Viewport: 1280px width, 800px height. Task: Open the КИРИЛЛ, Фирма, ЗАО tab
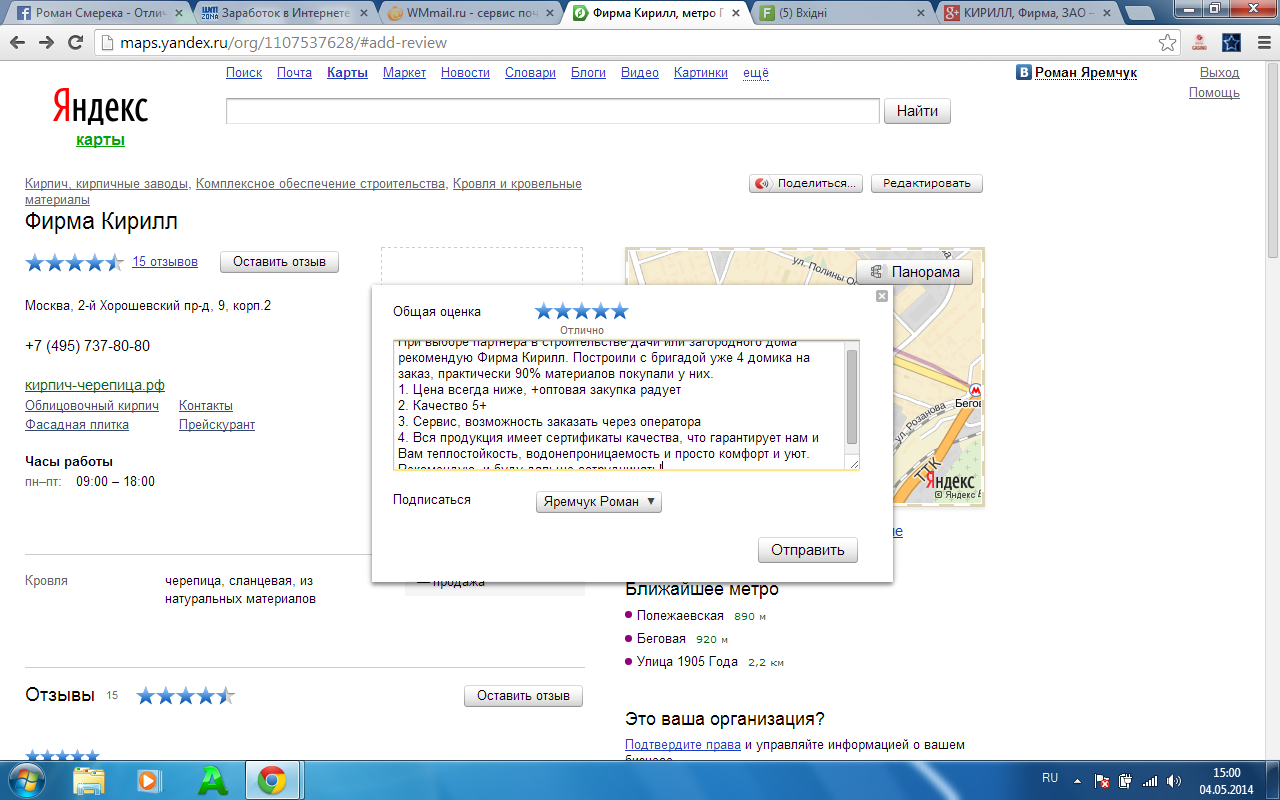tap(1028, 14)
